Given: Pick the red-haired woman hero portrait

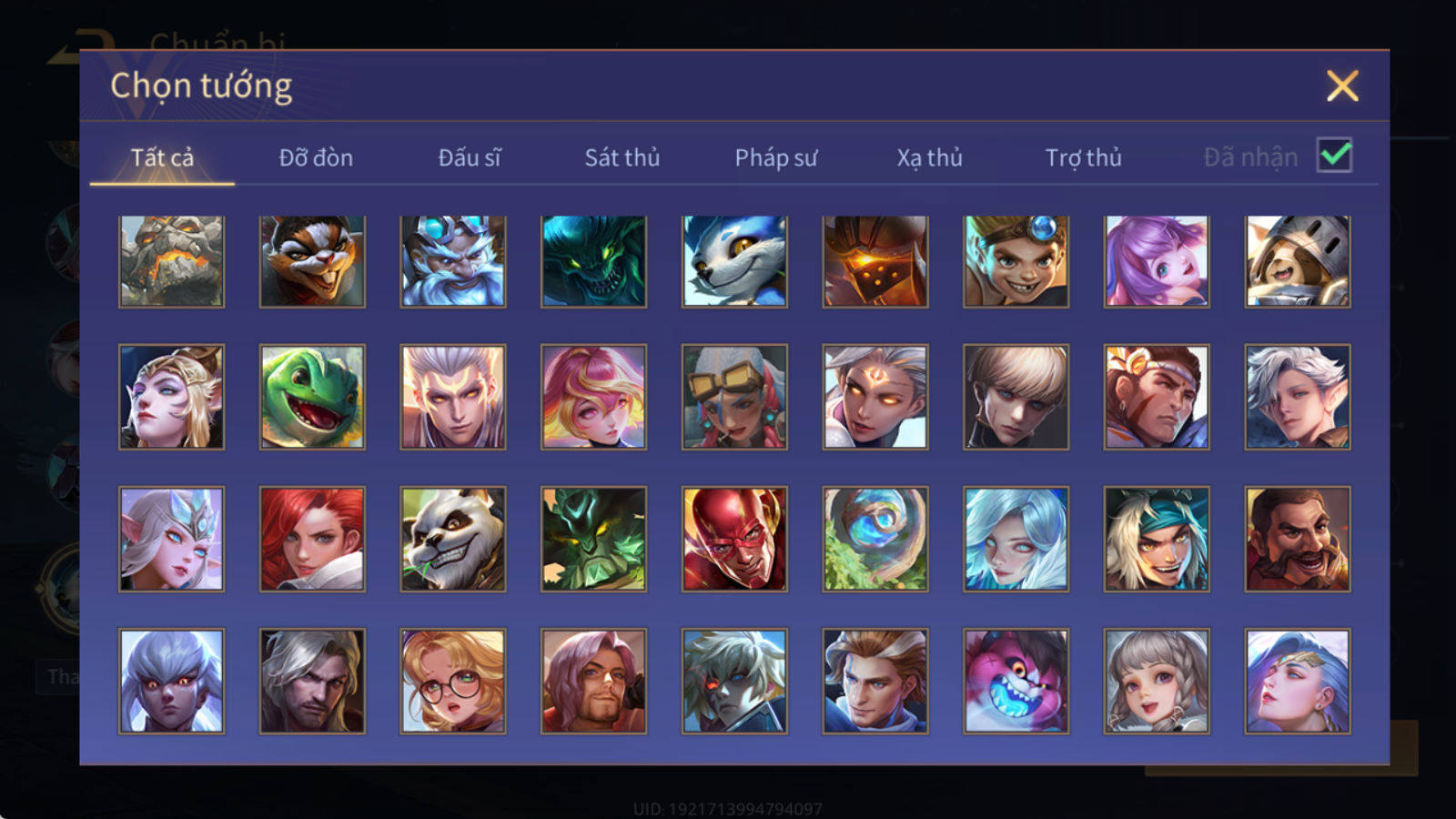Looking at the screenshot, I should click(312, 539).
